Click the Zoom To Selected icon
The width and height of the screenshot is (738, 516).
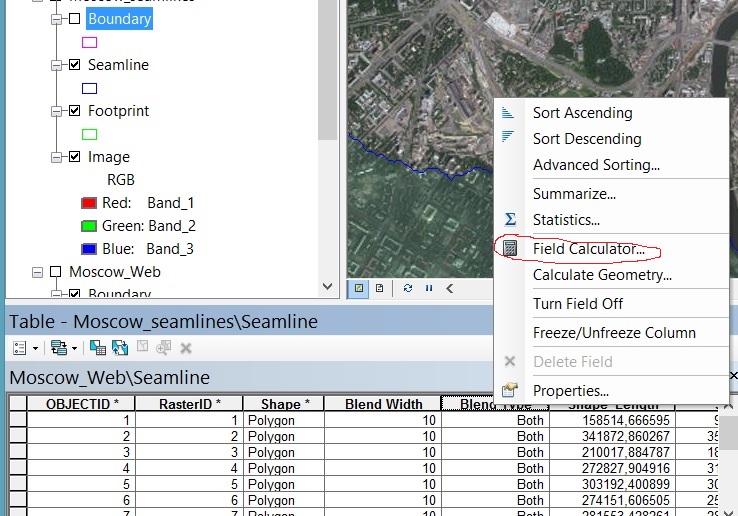163,348
